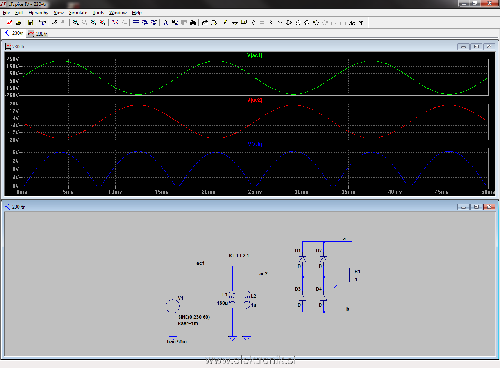Select the Draw Wire pencil tool
The width and height of the screenshot is (500, 368).
coord(225,22)
